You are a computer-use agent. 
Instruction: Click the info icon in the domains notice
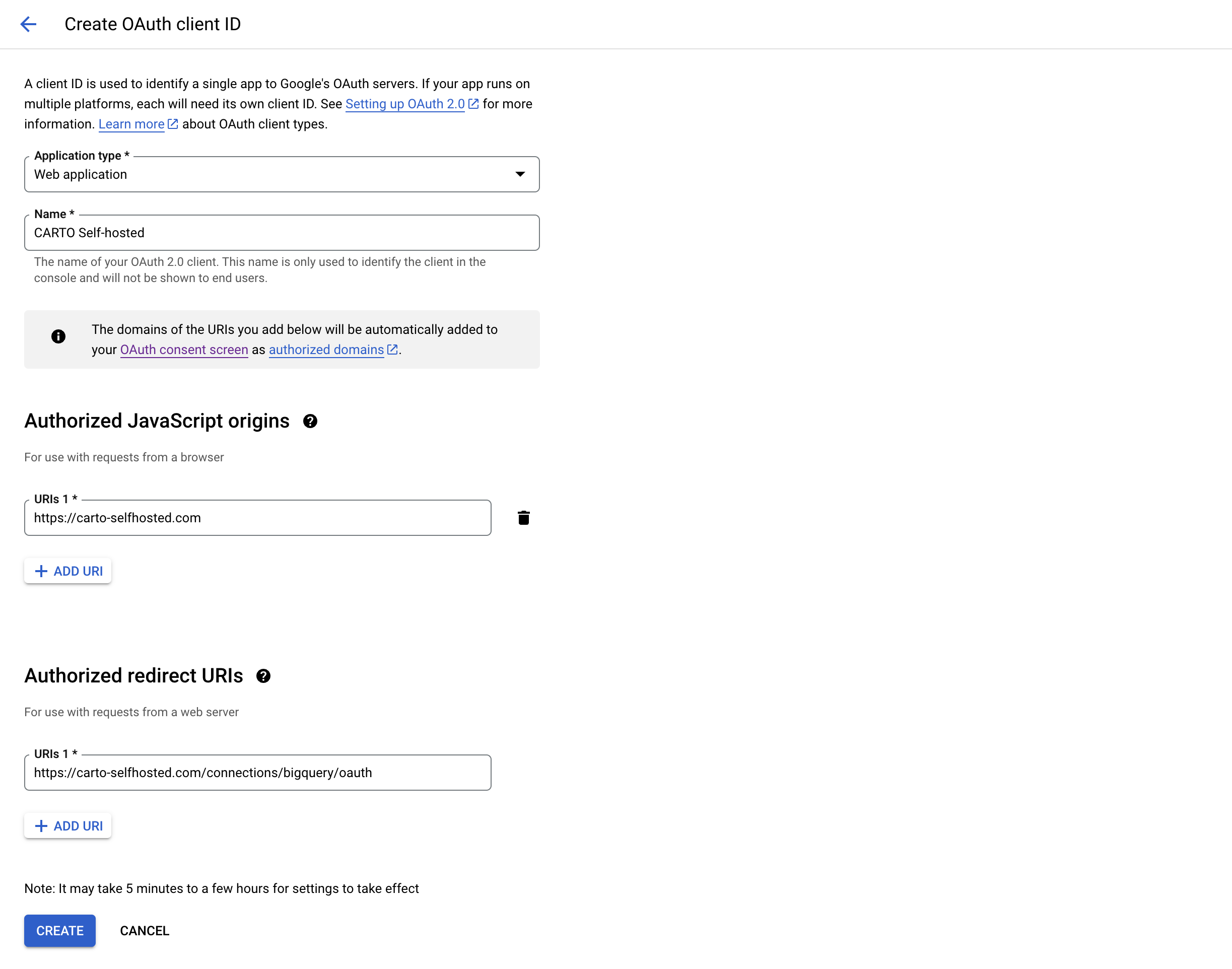58,336
